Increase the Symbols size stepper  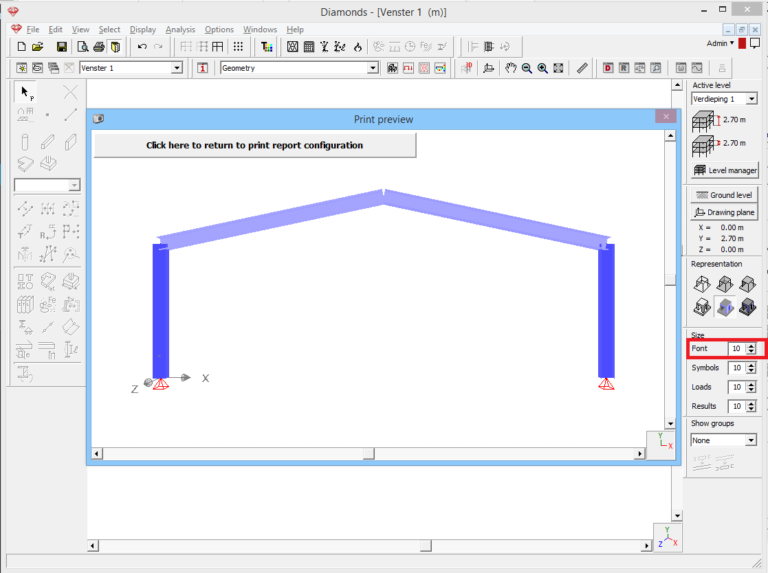click(x=751, y=365)
